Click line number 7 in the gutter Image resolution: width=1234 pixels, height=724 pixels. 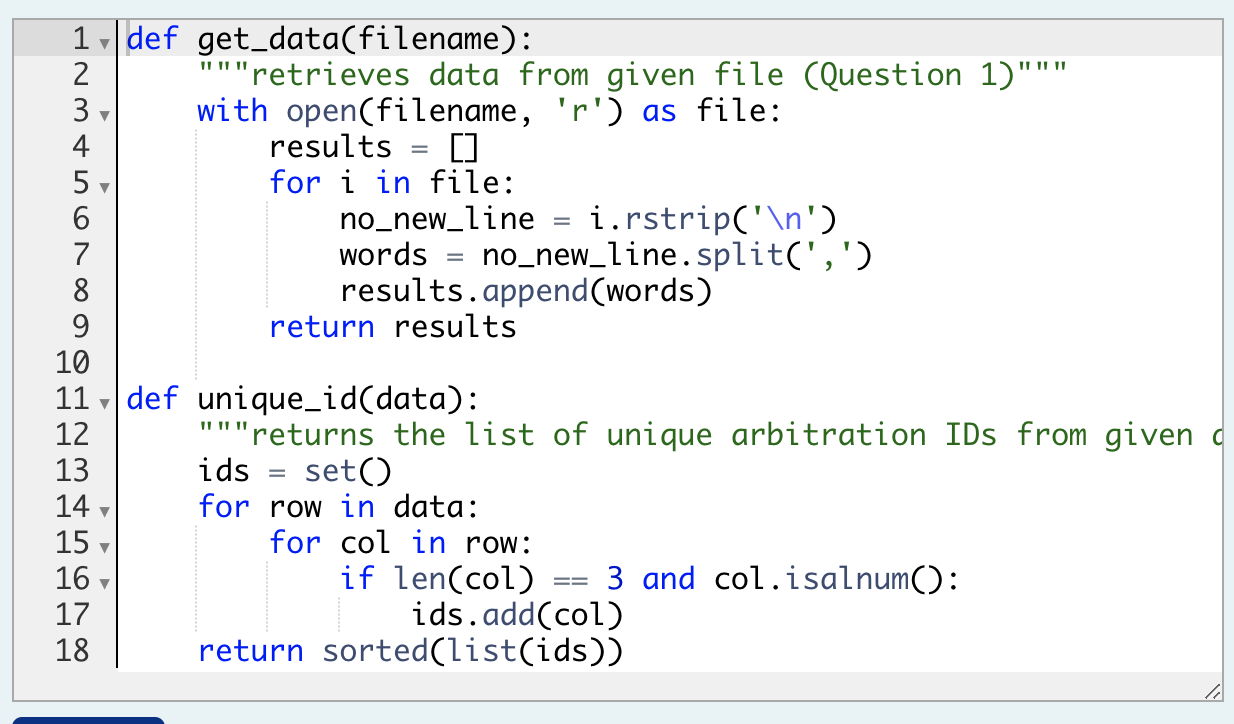point(82,255)
